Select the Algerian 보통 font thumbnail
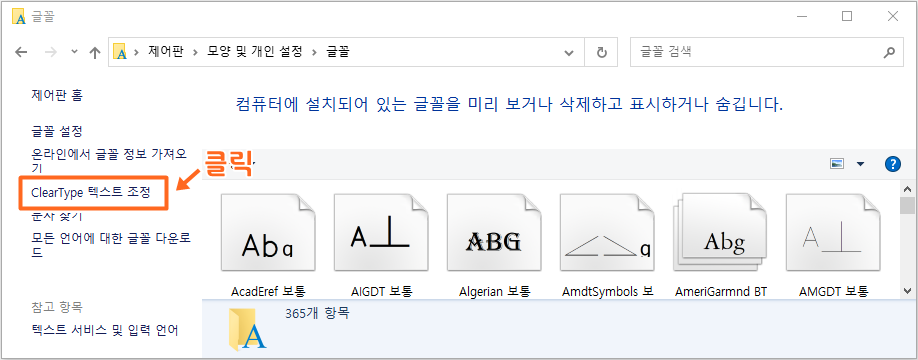This screenshot has width=918, height=360. click(494, 233)
